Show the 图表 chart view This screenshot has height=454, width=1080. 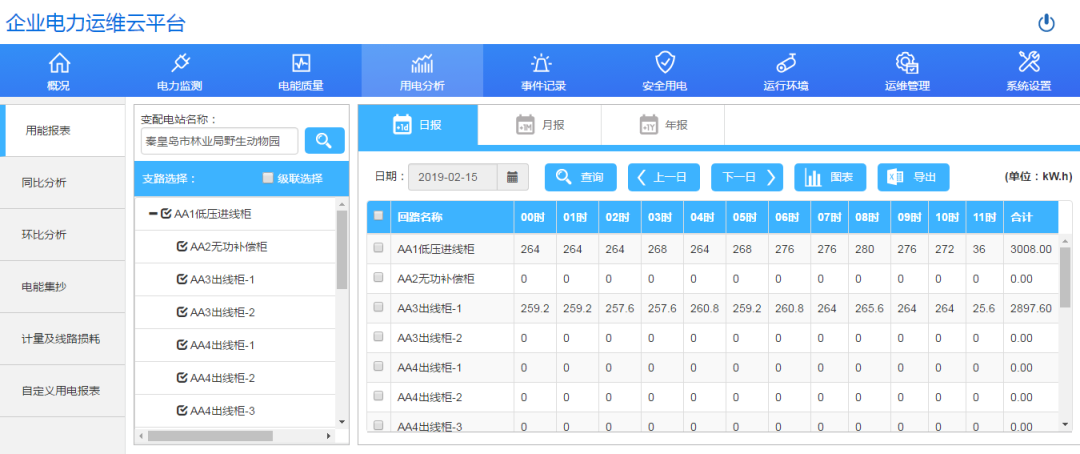(830, 177)
